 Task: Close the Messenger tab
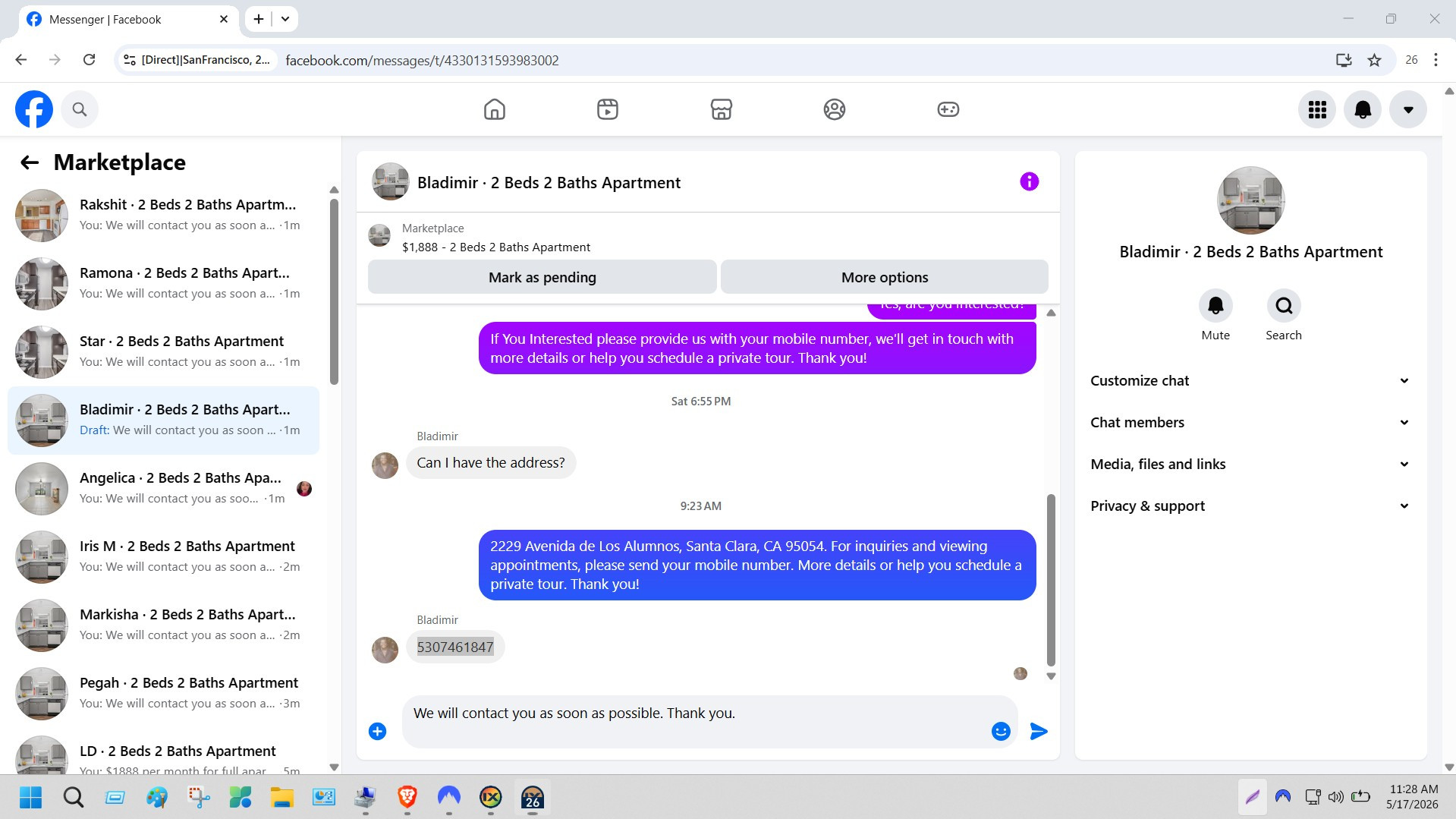coord(224,19)
